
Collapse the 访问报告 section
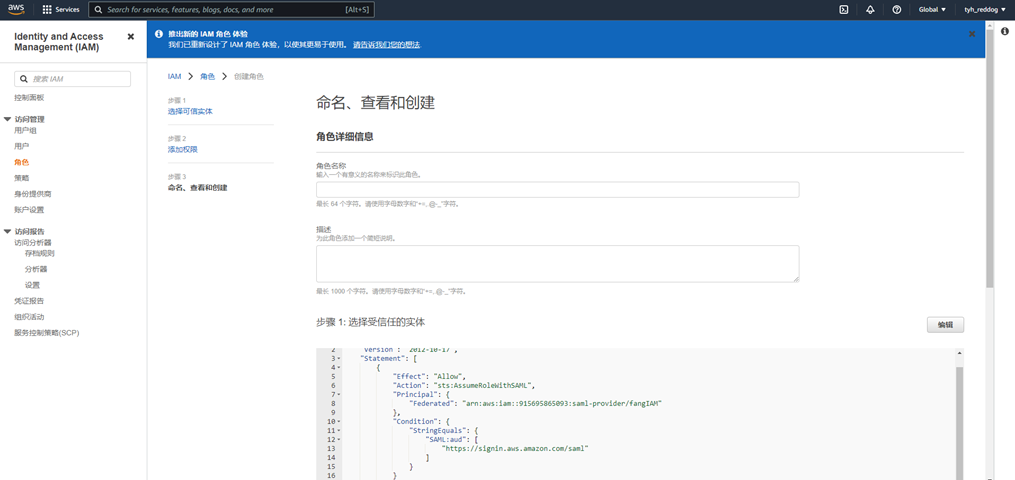click(x=7, y=231)
